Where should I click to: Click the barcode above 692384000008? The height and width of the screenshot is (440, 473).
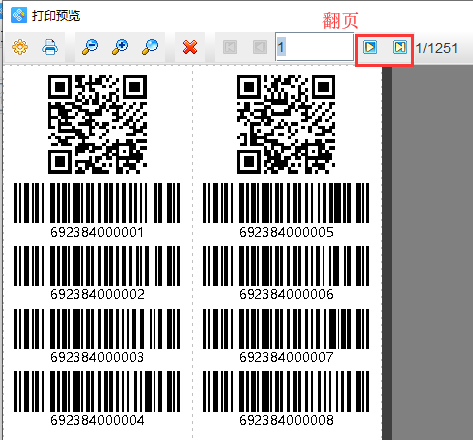coord(286,391)
